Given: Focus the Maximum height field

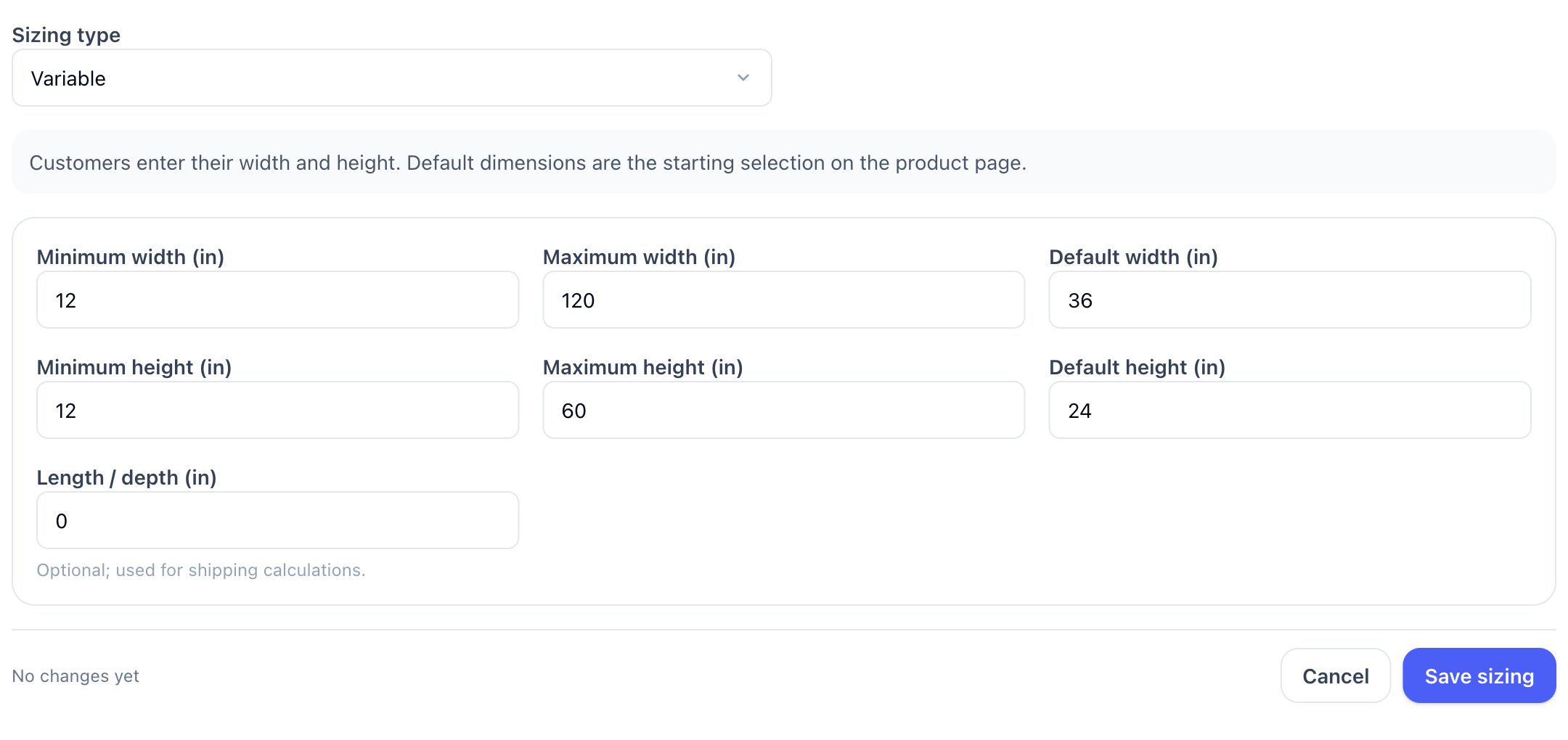Looking at the screenshot, I should click(783, 410).
